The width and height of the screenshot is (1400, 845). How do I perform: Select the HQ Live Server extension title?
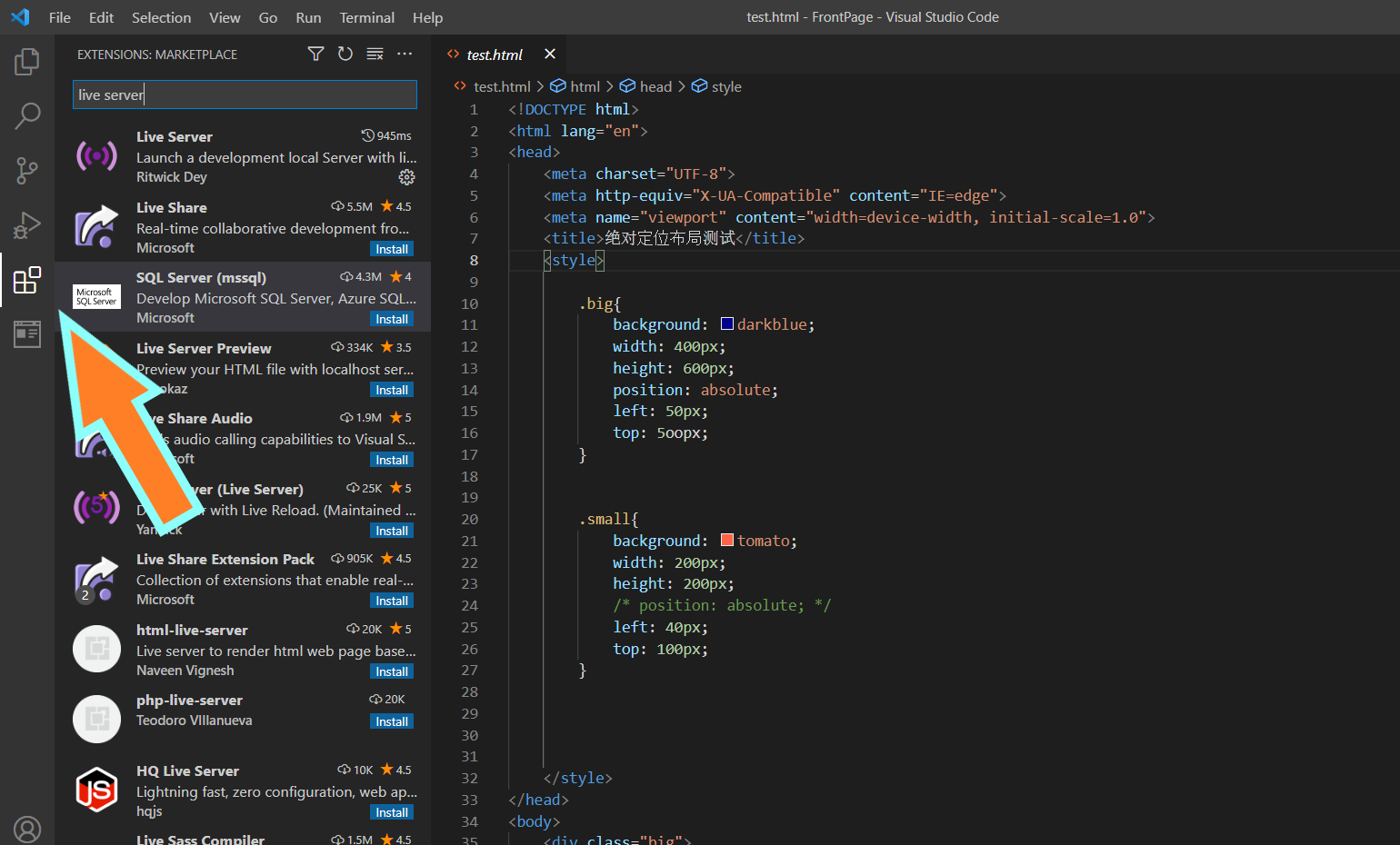[x=187, y=770]
